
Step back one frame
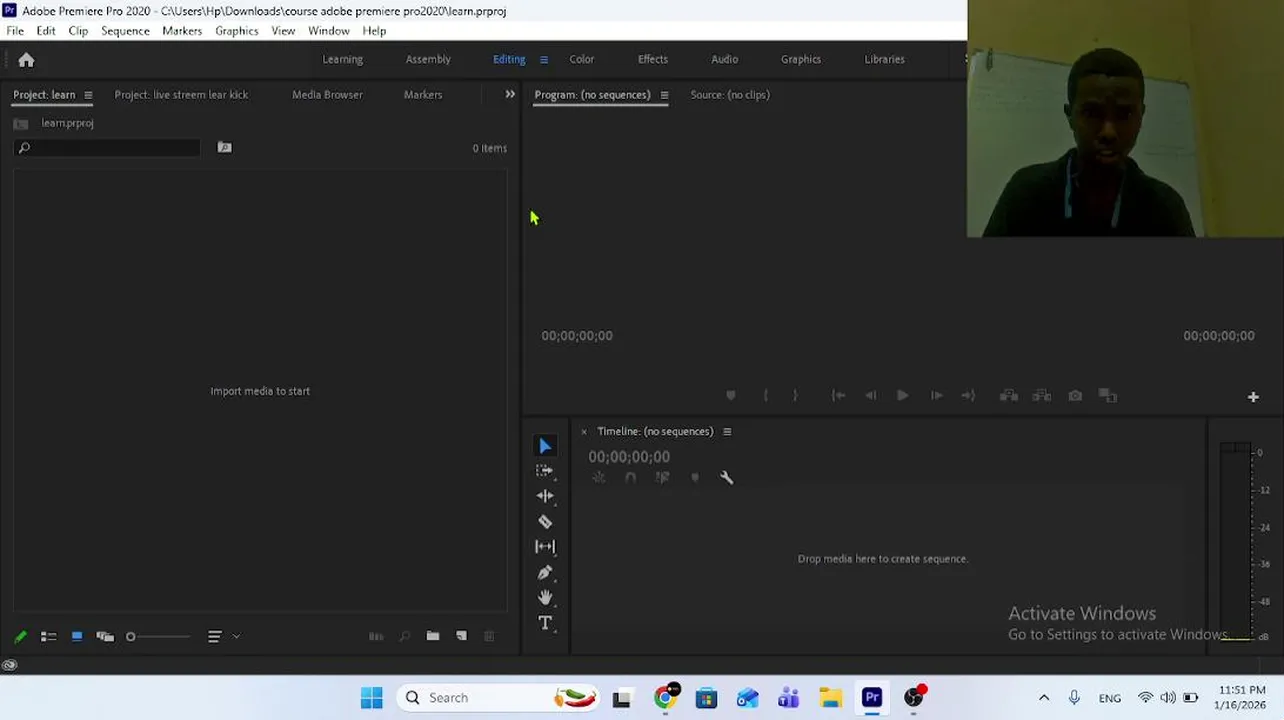tap(871, 396)
